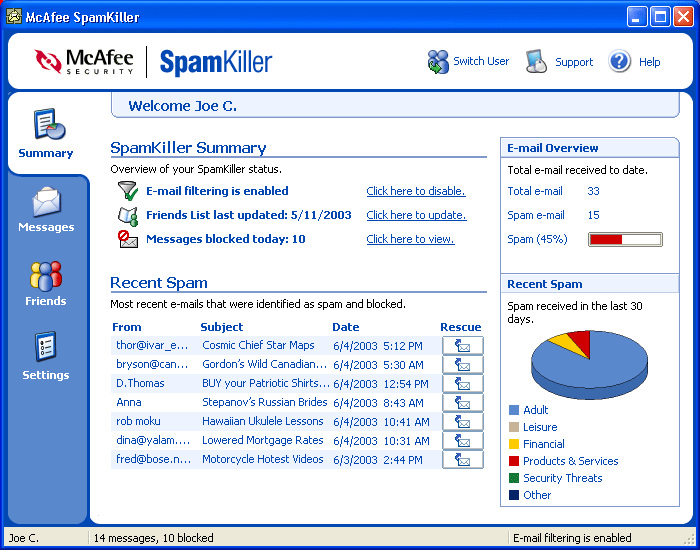This screenshot has width=700, height=550.
Task: Click date 6/3/2003 2:44 PM
Action: [x=378, y=460]
